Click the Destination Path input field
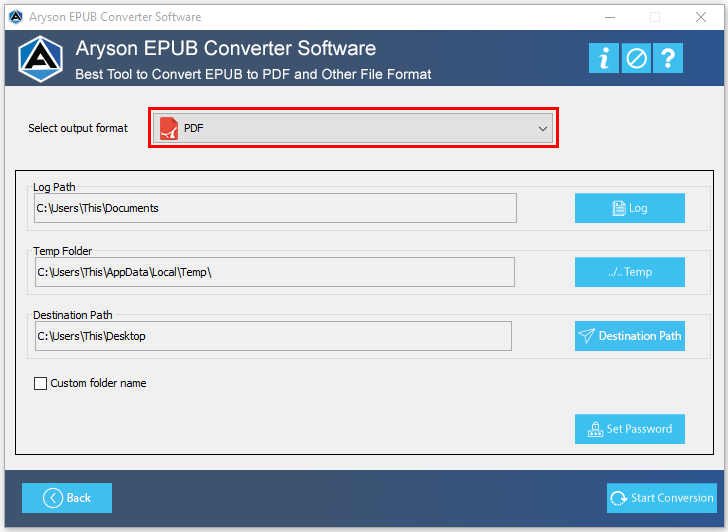The width and height of the screenshot is (728, 532). (x=273, y=336)
